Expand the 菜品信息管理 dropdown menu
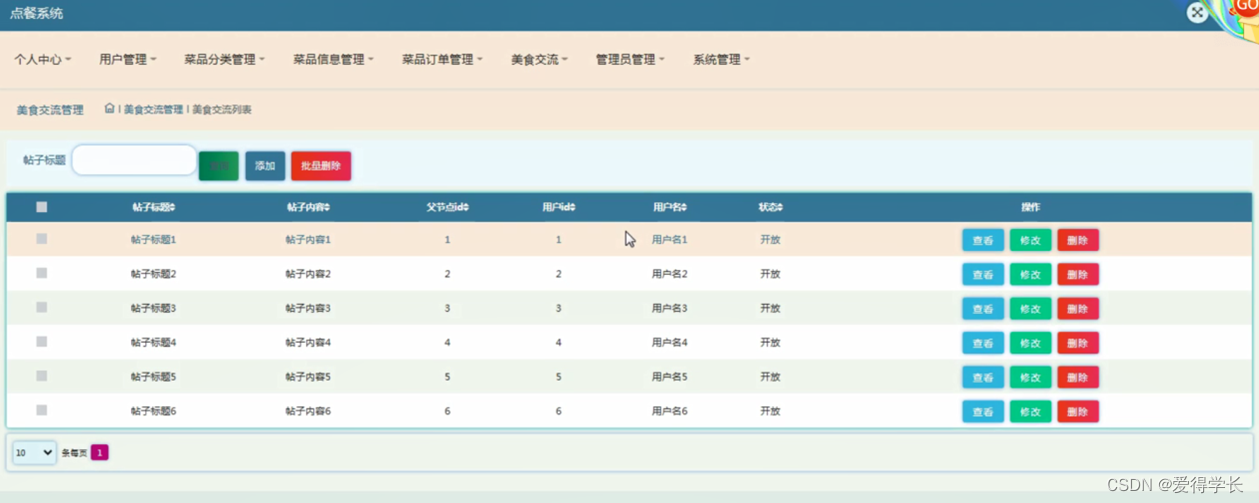Viewport: 1259px width, 503px height. pos(333,60)
